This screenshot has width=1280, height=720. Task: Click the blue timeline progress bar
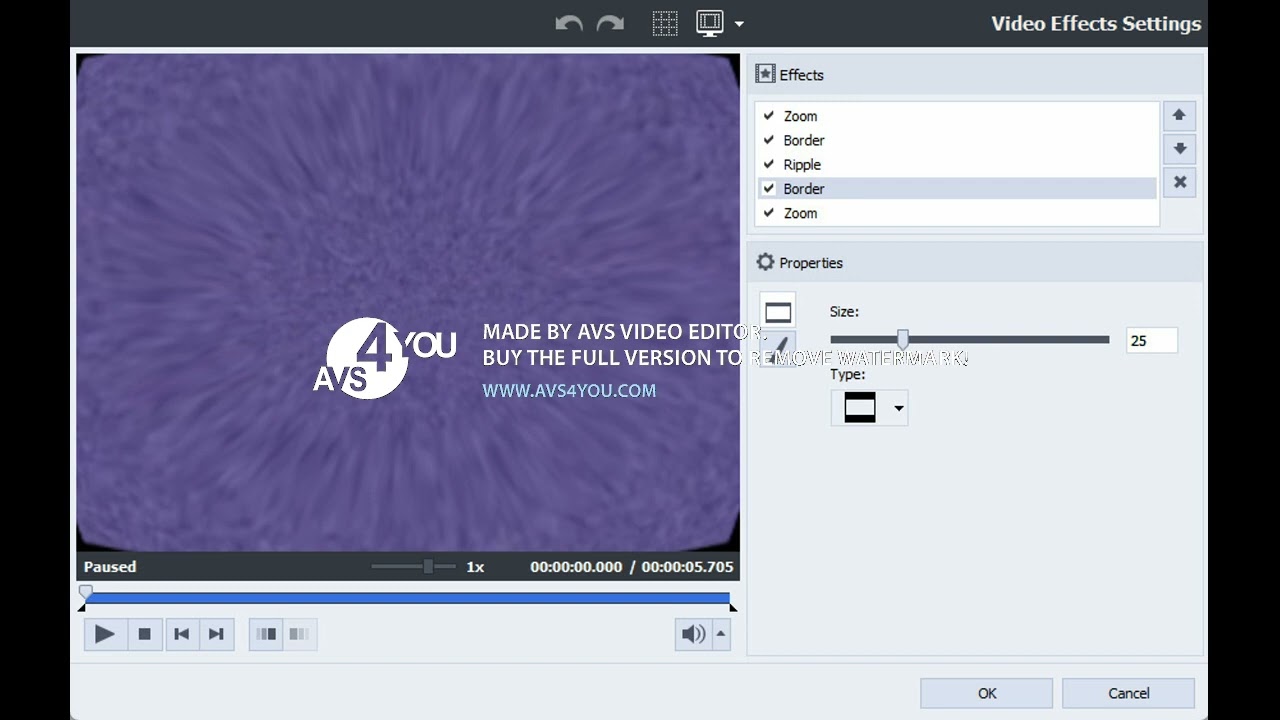coord(408,598)
